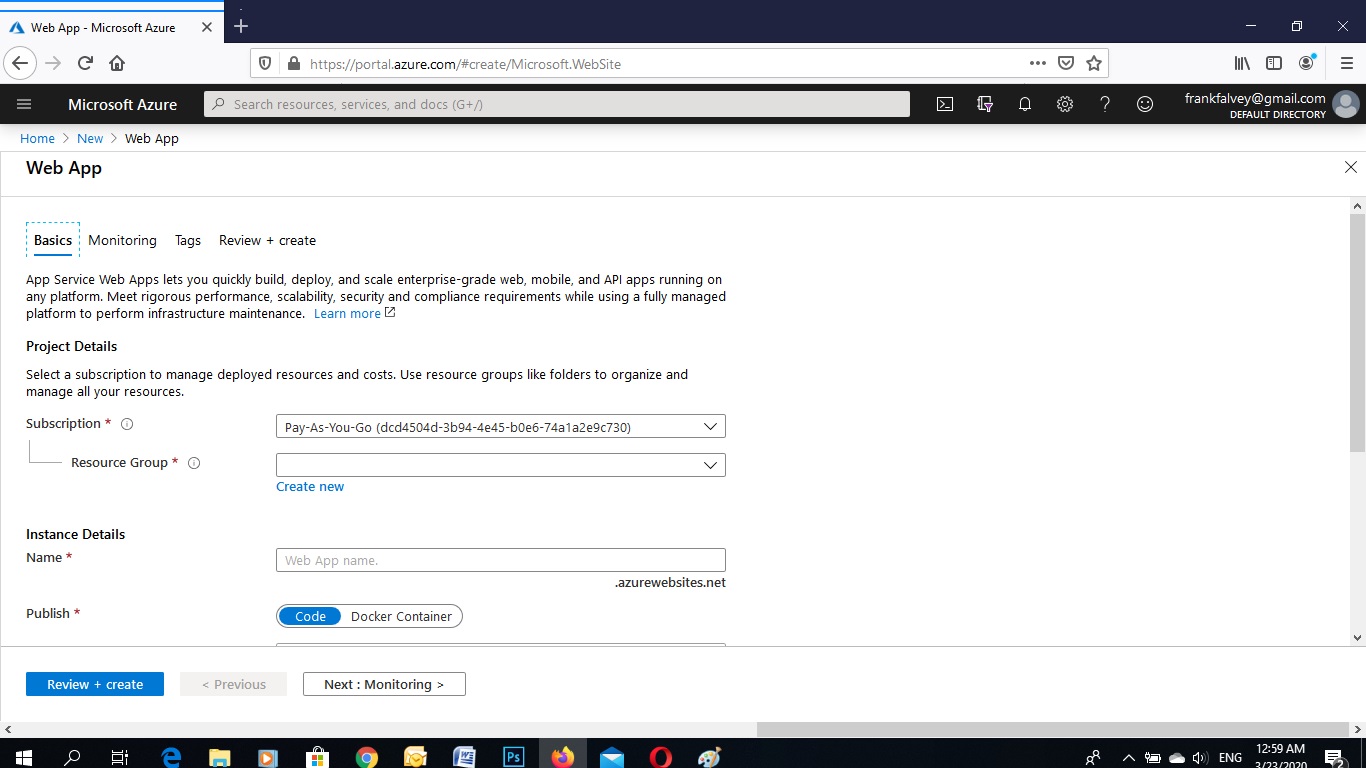The width and height of the screenshot is (1366, 768).
Task: Show hidden system tray icons
Action: [1129, 757]
